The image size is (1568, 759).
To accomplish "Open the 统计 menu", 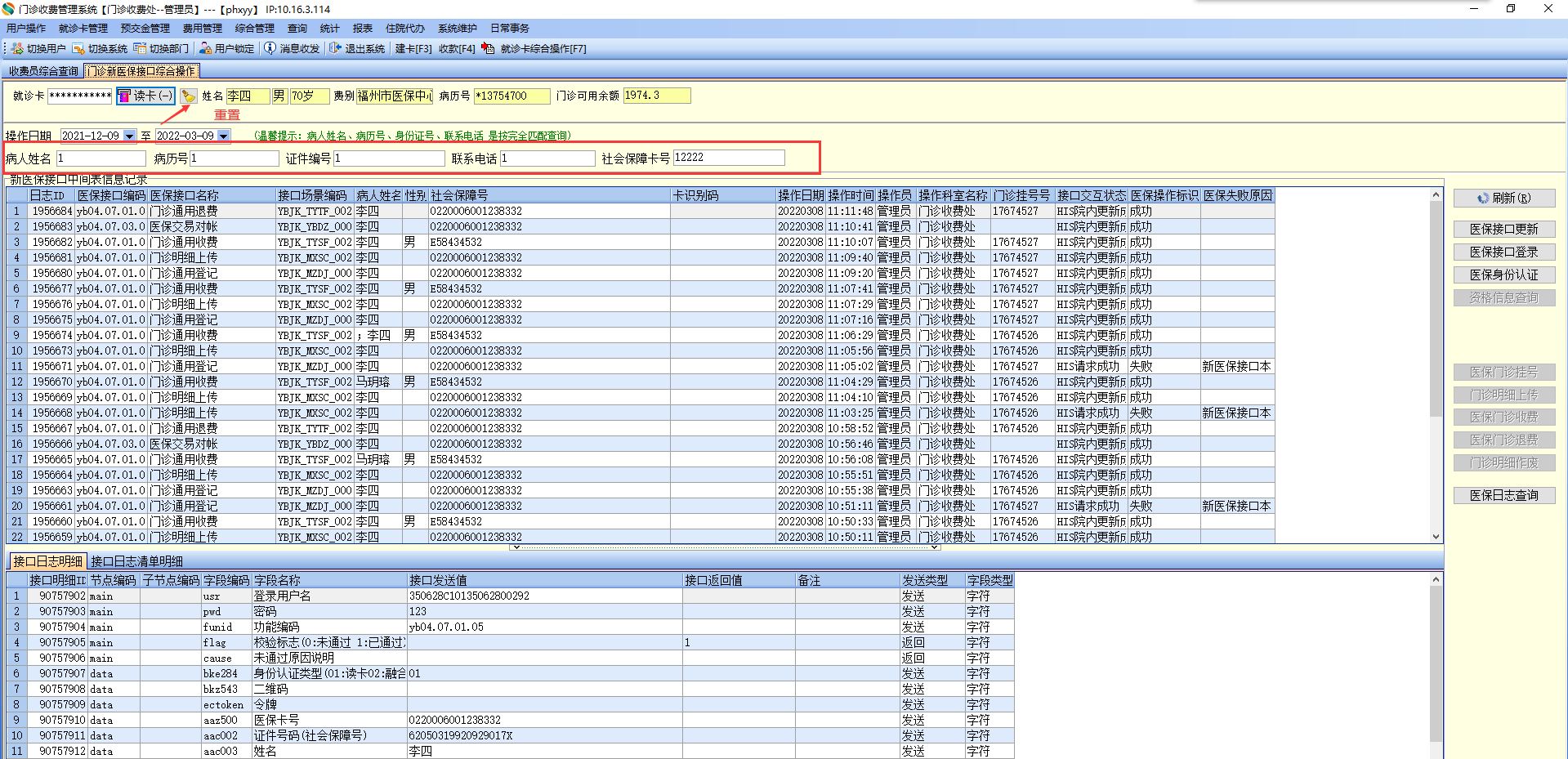I will (329, 29).
